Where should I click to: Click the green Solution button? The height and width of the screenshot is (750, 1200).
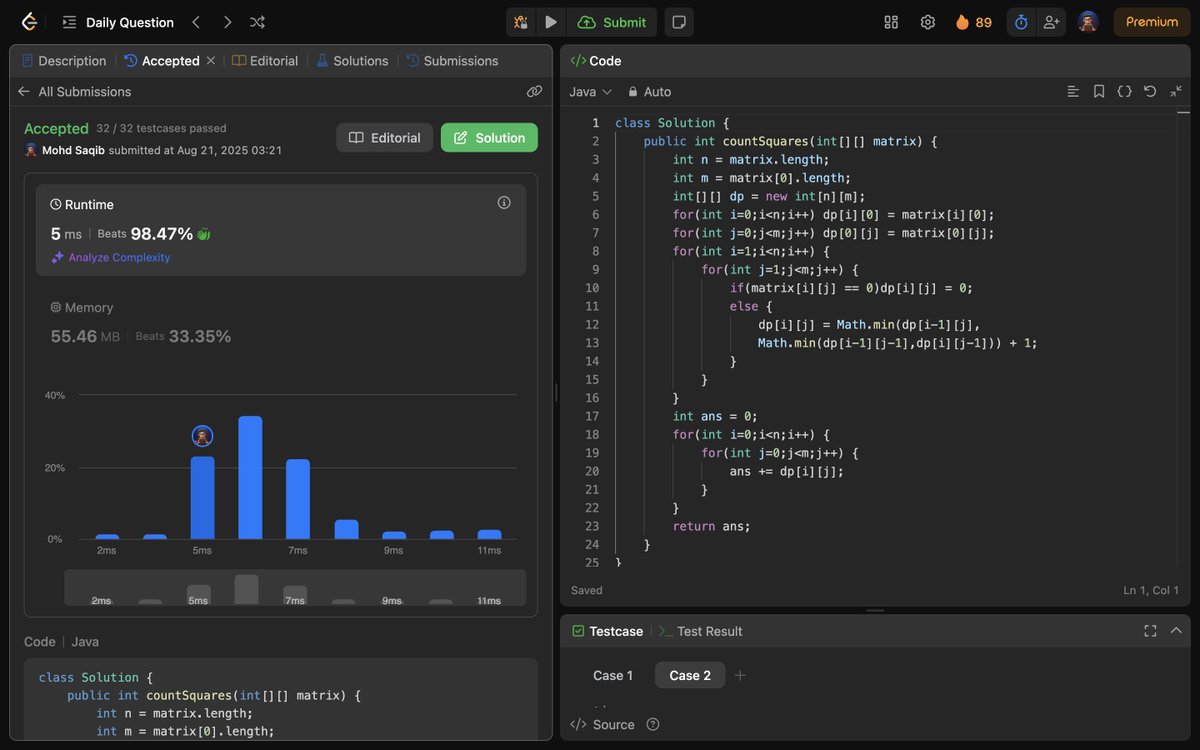(489, 138)
